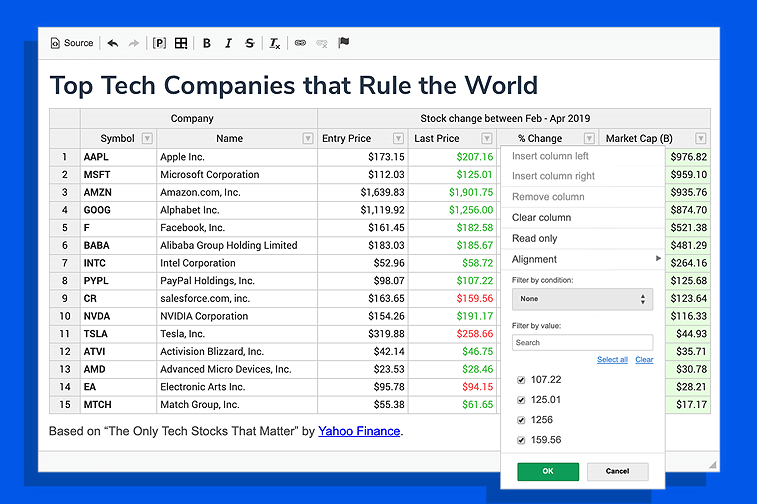
Task: Toggle Italic formatting
Action: pyautogui.click(x=228, y=43)
